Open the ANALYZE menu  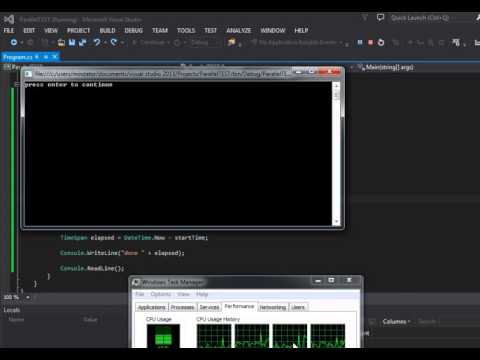coord(239,30)
